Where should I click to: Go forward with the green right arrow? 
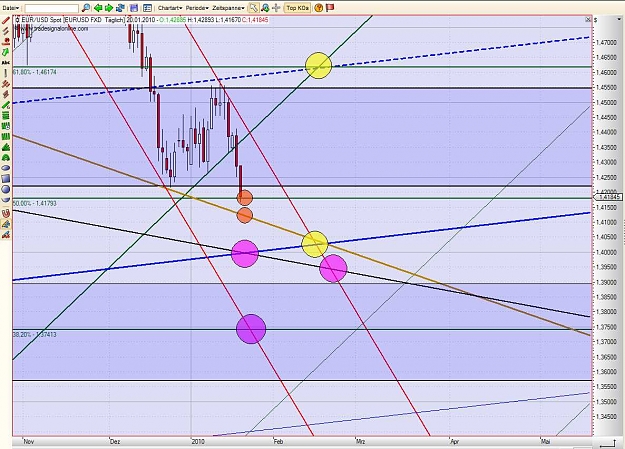coord(108,8)
